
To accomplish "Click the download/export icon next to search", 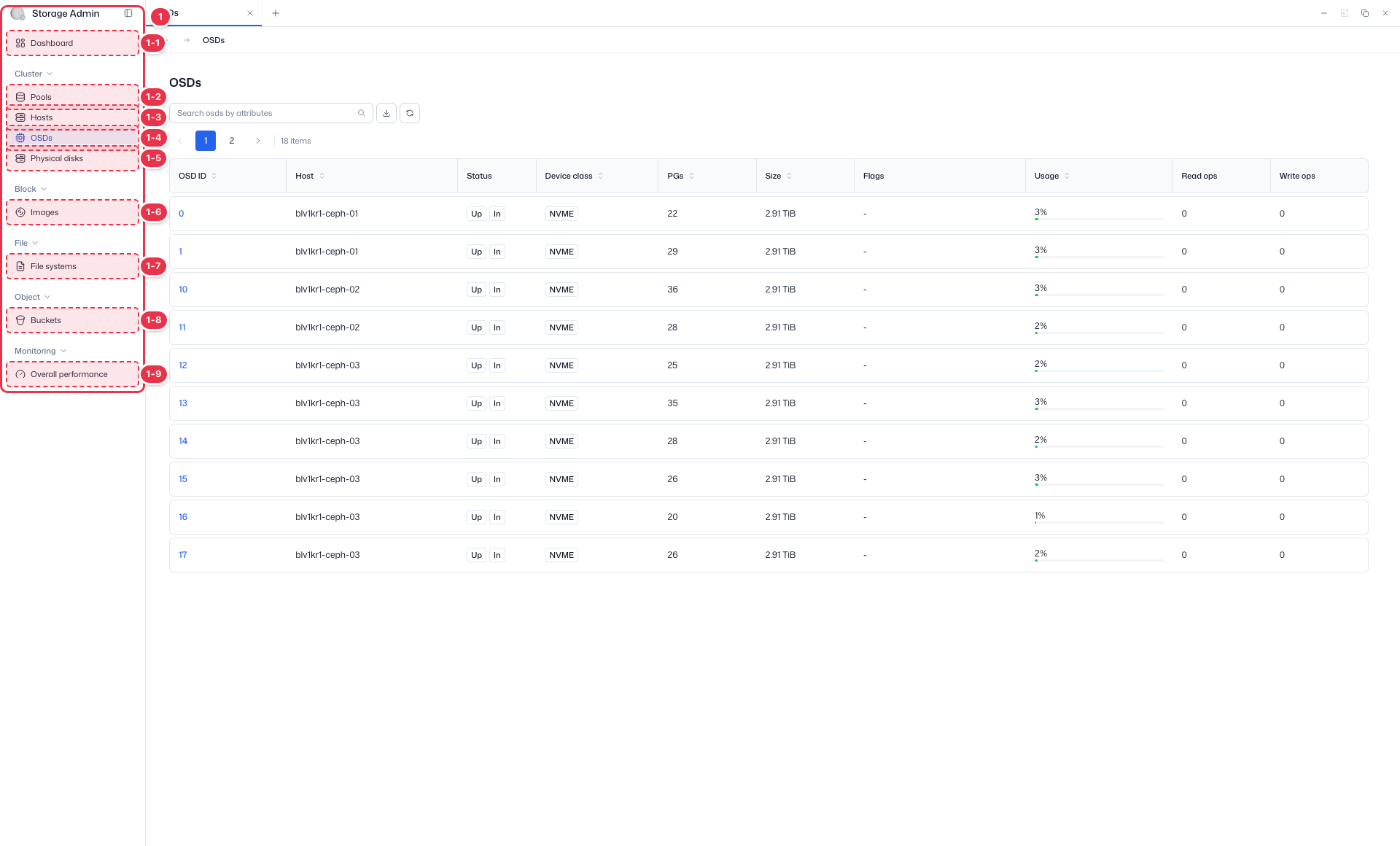I will 386,113.
